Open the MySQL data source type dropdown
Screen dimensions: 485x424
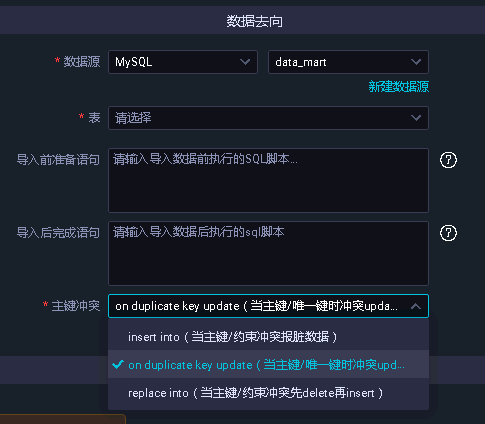click(x=183, y=62)
